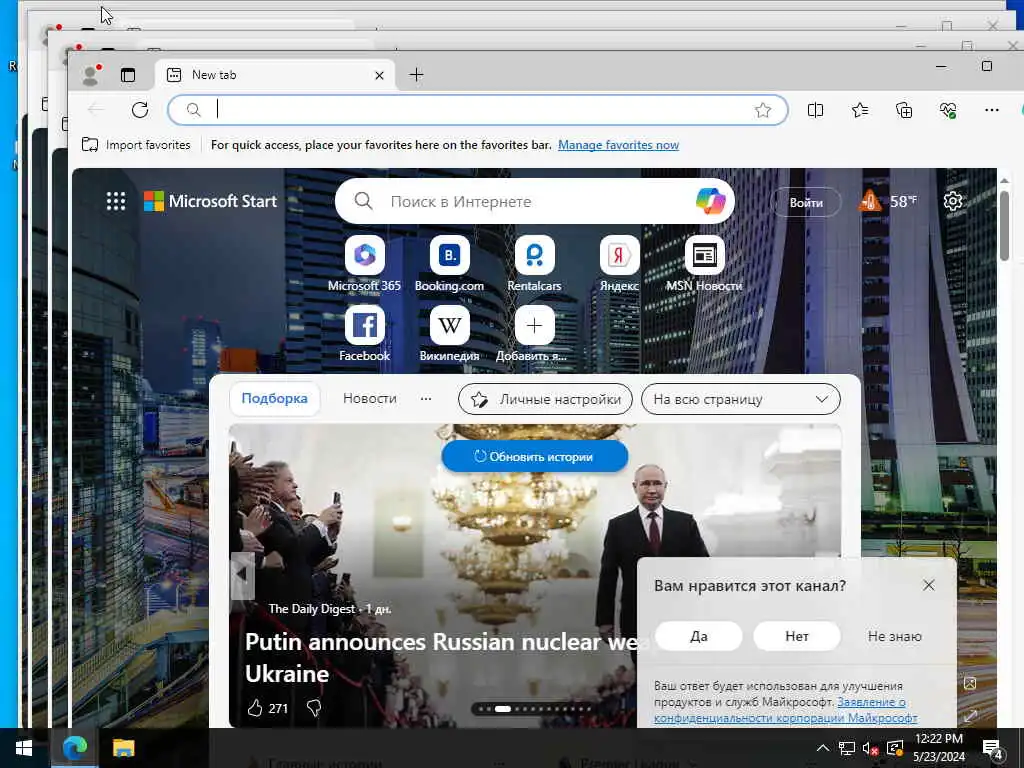Image resolution: width=1024 pixels, height=768 pixels.
Task: Open Википедия quick link
Action: [x=449, y=334]
